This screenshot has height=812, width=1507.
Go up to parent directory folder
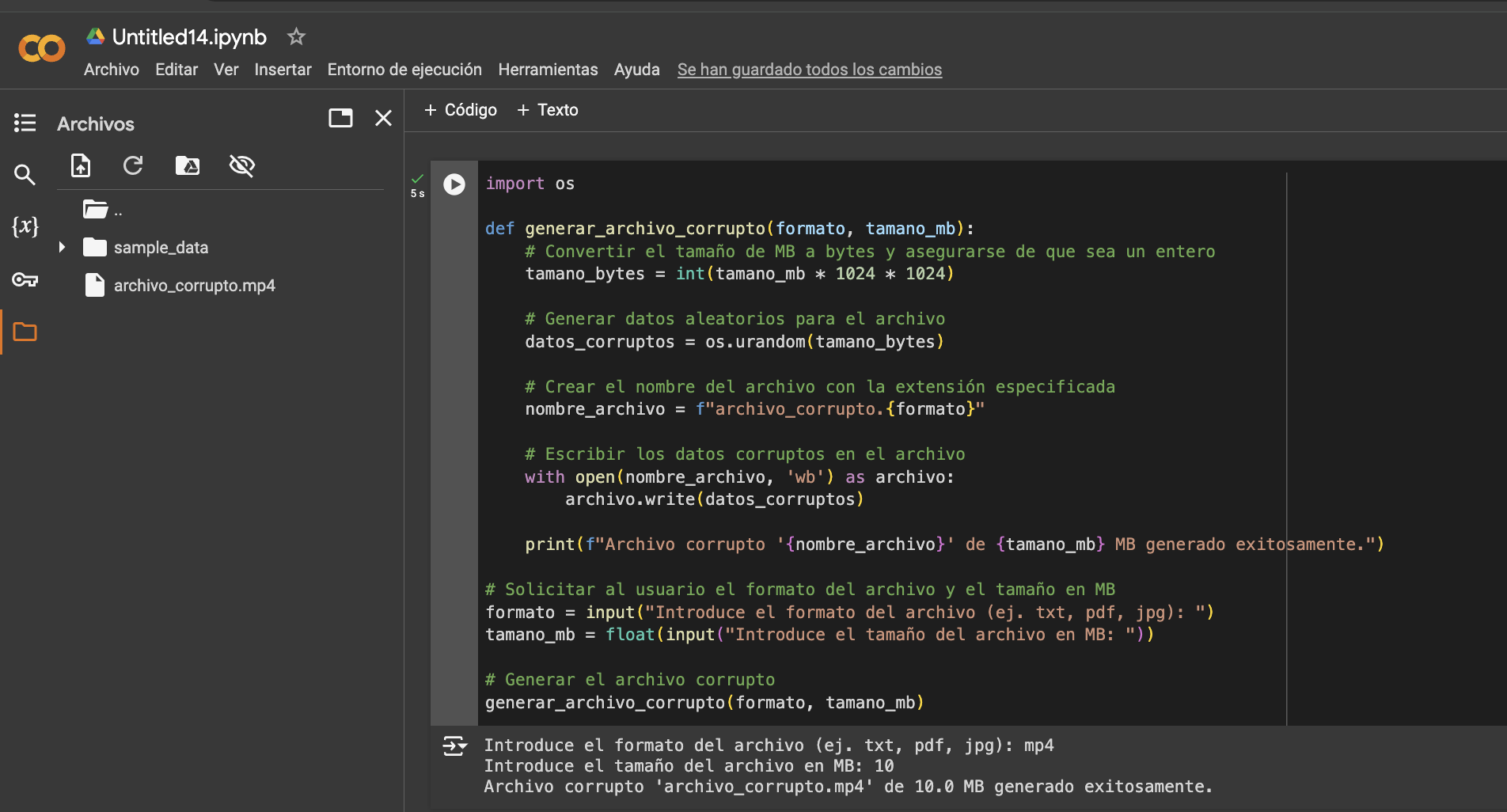[97, 210]
